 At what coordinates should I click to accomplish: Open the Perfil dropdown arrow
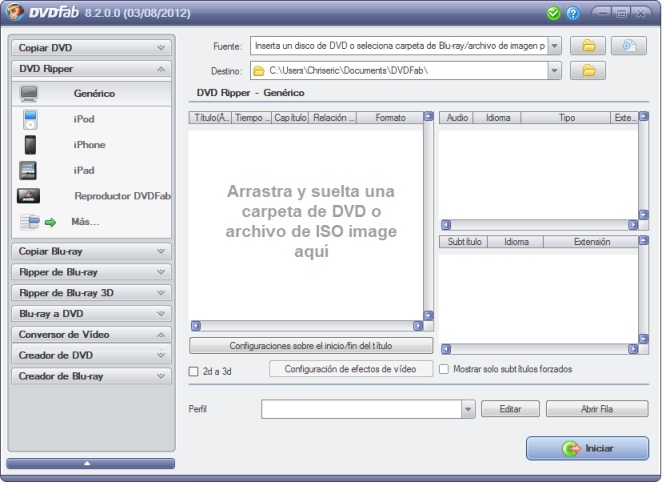click(468, 409)
